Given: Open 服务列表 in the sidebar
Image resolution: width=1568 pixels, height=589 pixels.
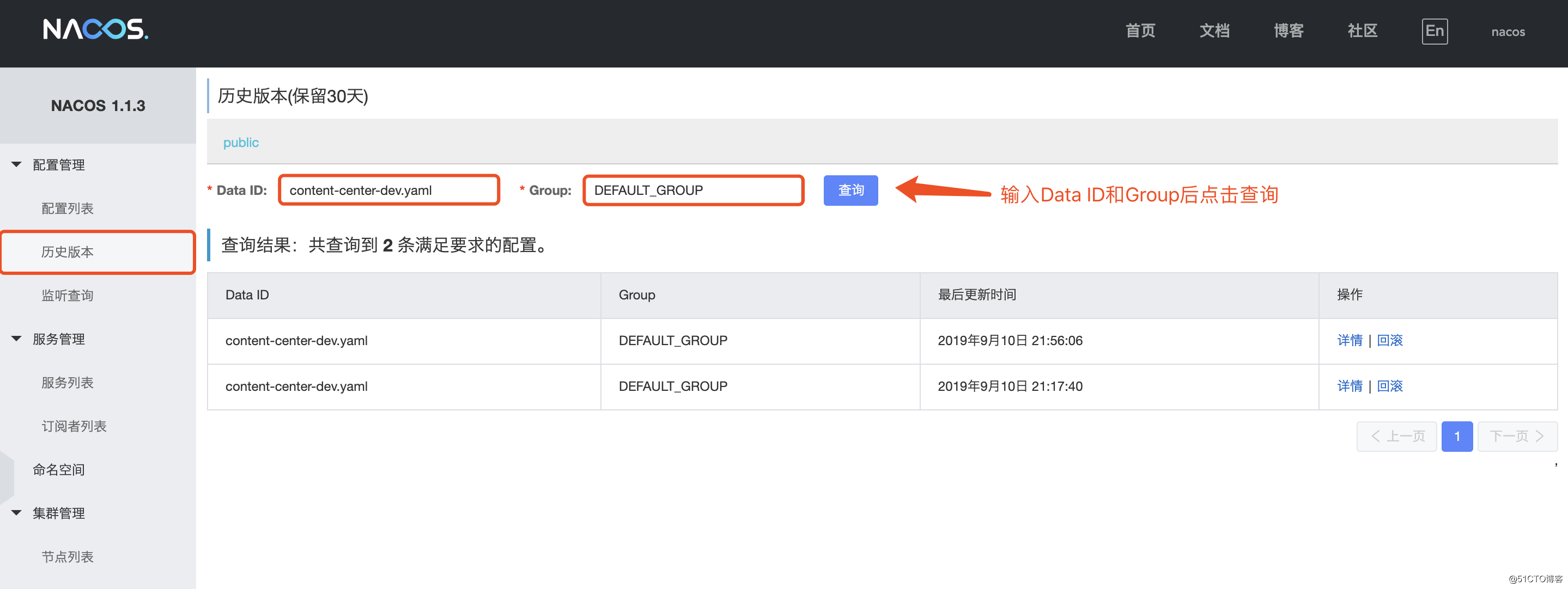Looking at the screenshot, I should click(67, 382).
